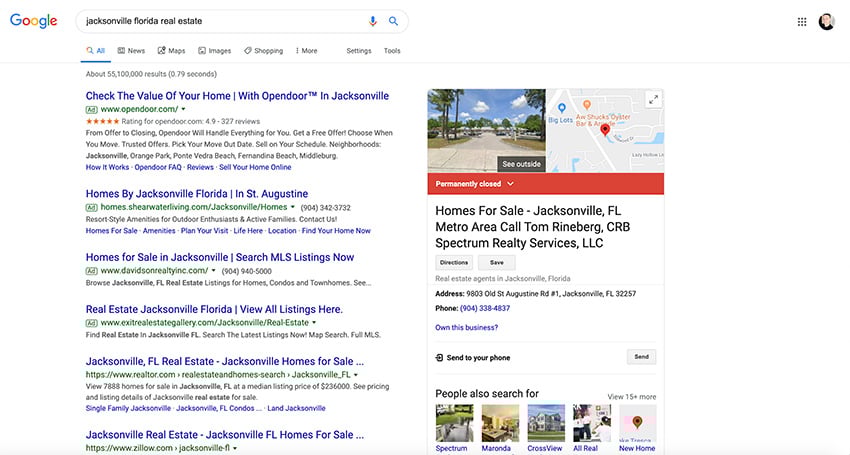Switch to the News tab
Viewport: 850px width, 455px height.
[x=131, y=50]
